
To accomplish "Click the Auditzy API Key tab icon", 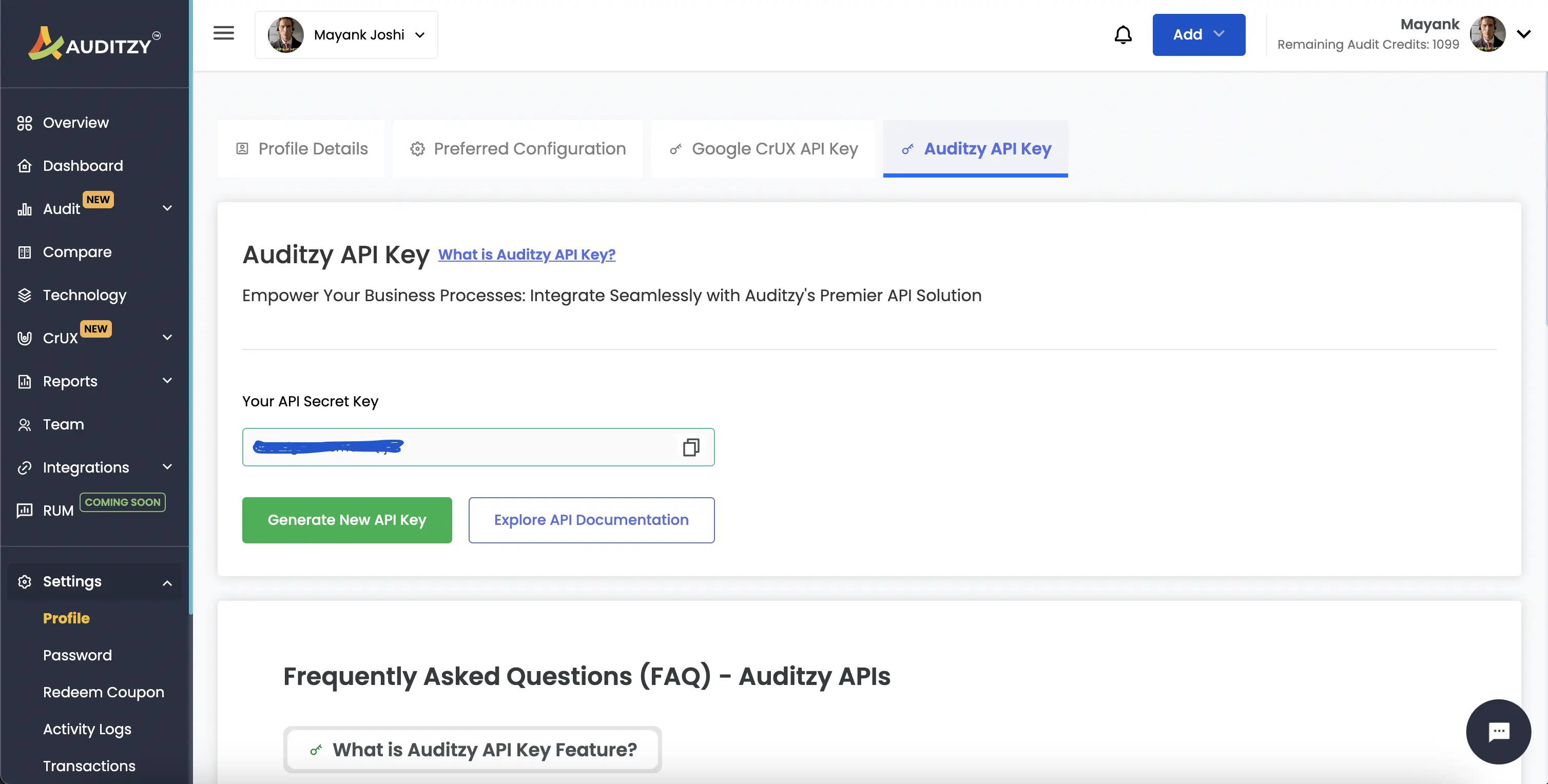I will point(907,148).
